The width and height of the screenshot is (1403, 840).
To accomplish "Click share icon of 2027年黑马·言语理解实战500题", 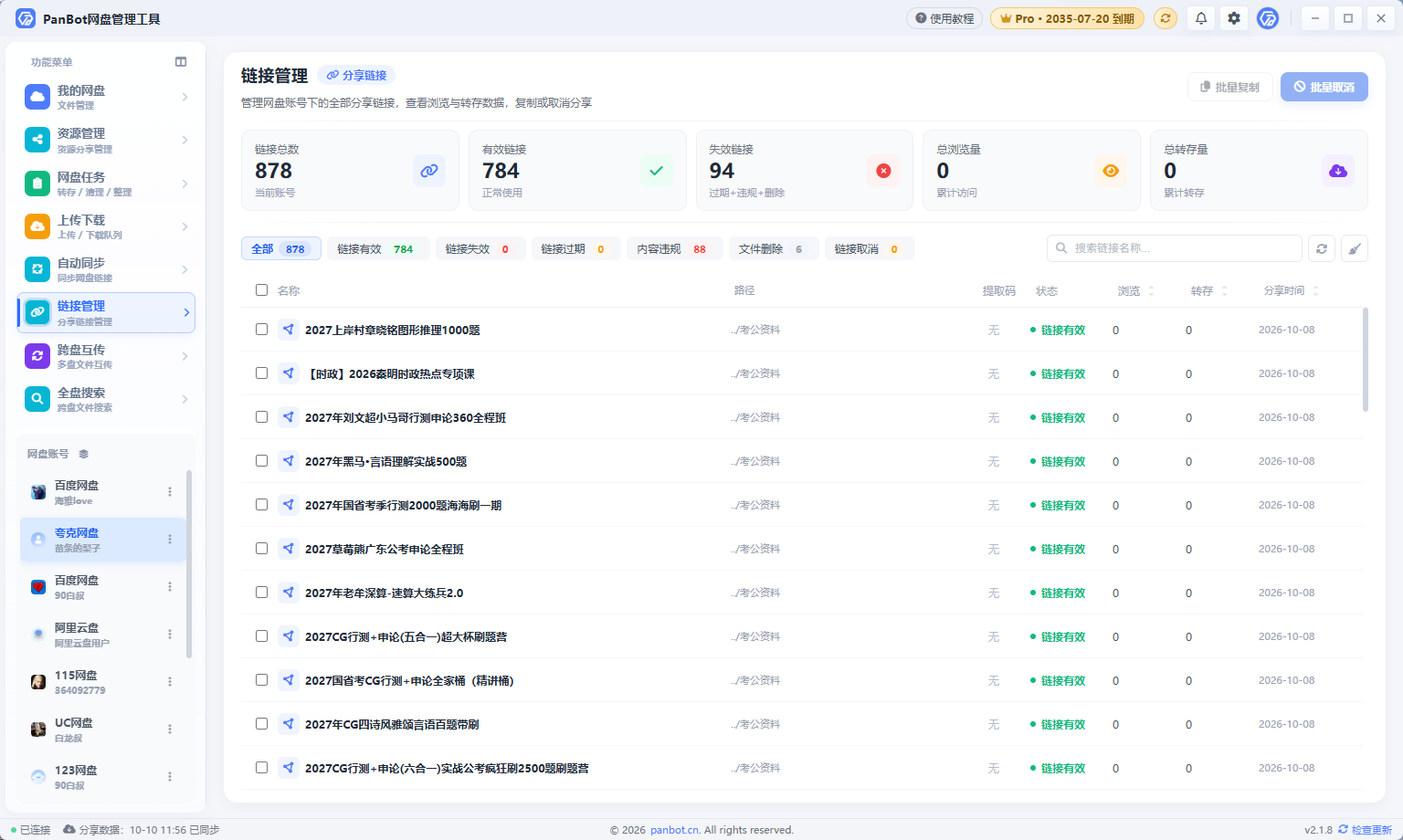I will 289,461.
